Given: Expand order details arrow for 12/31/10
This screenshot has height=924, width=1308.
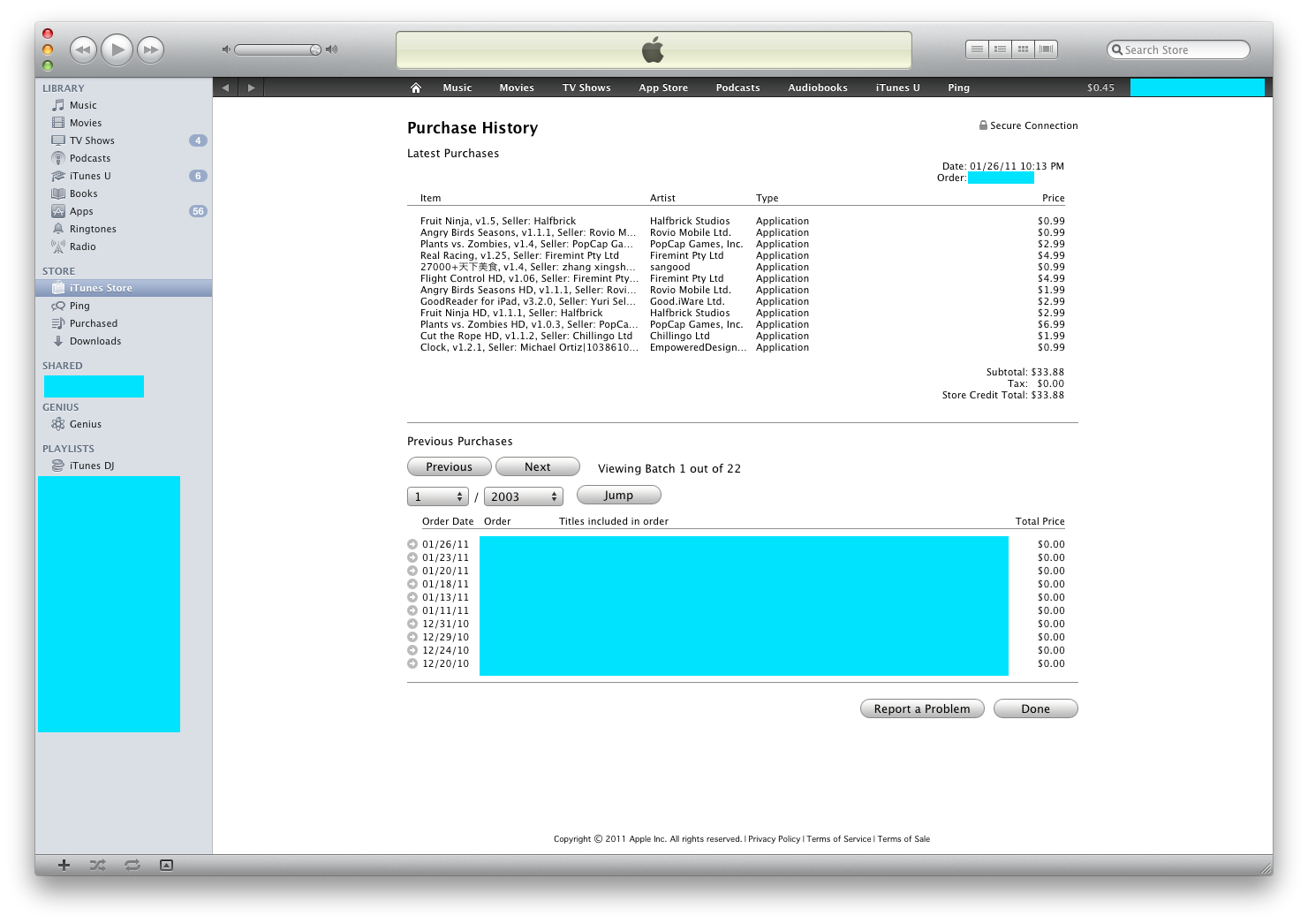Looking at the screenshot, I should pos(412,624).
